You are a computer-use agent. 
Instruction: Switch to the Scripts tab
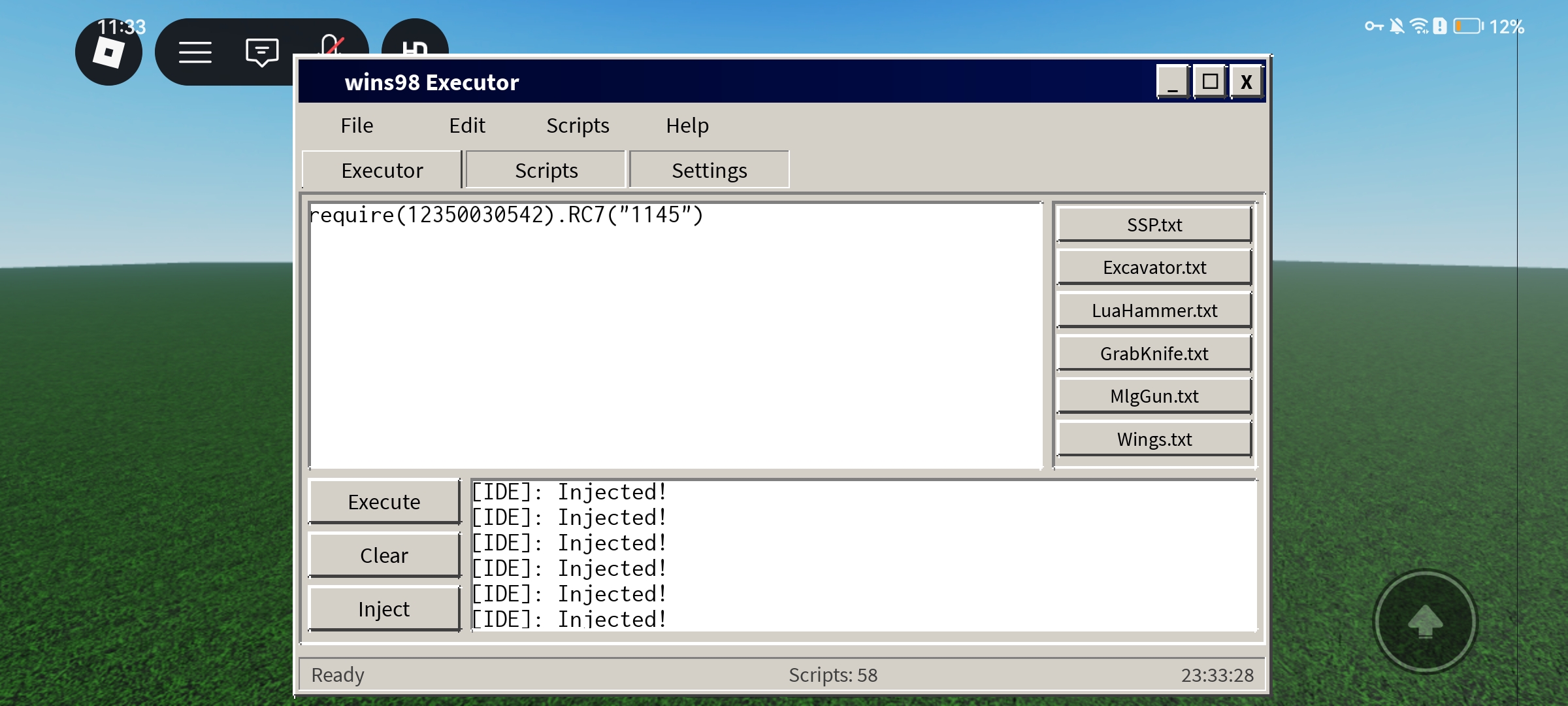click(546, 170)
